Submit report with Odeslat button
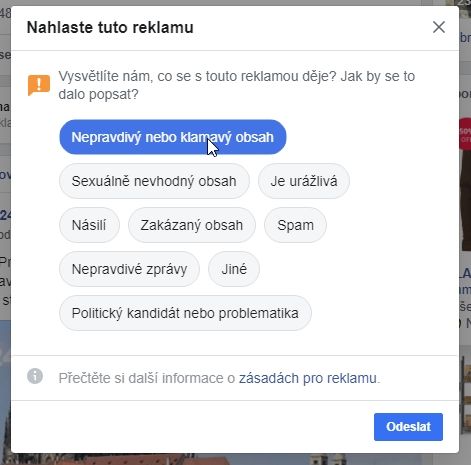Image resolution: width=471 pixels, height=465 pixels. pyautogui.click(x=408, y=427)
